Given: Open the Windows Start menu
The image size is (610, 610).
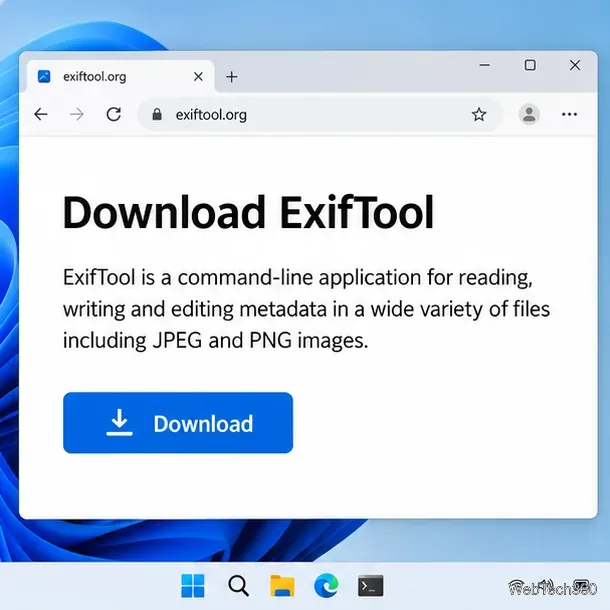Looking at the screenshot, I should click(x=193, y=585).
